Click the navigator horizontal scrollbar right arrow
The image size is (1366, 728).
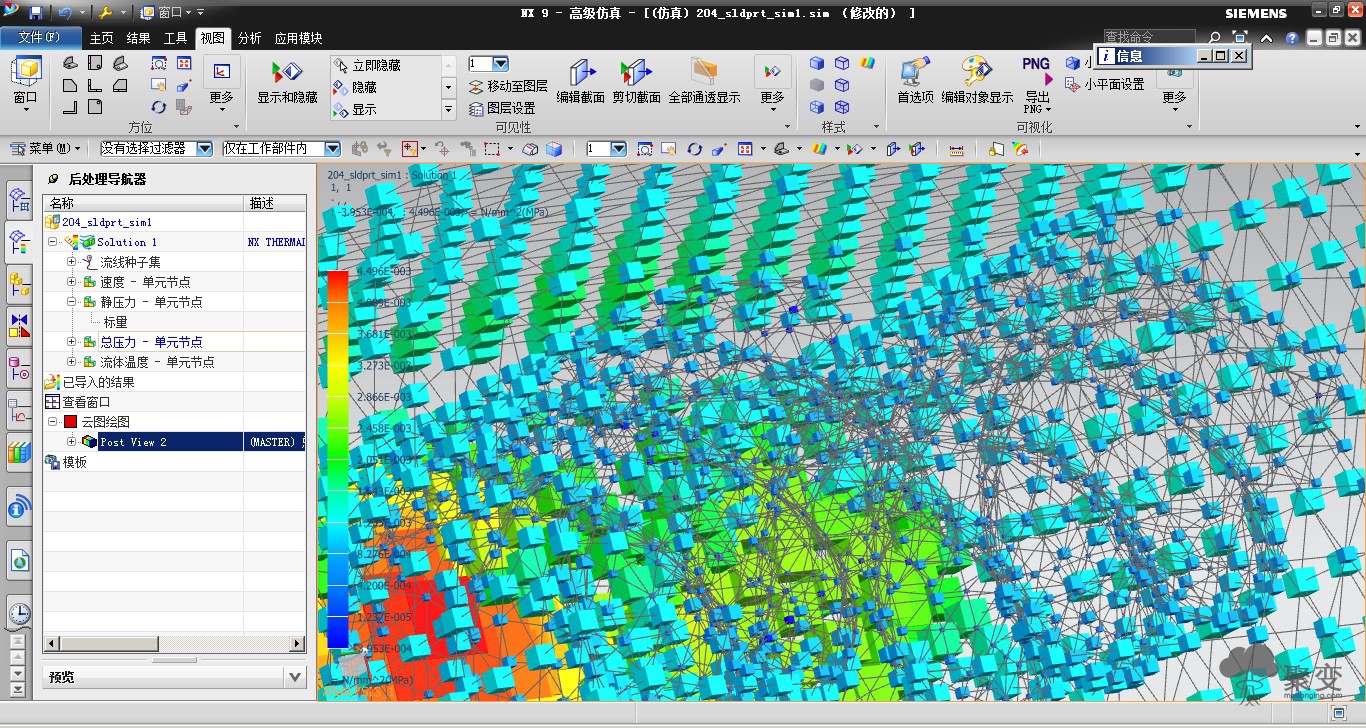click(297, 643)
